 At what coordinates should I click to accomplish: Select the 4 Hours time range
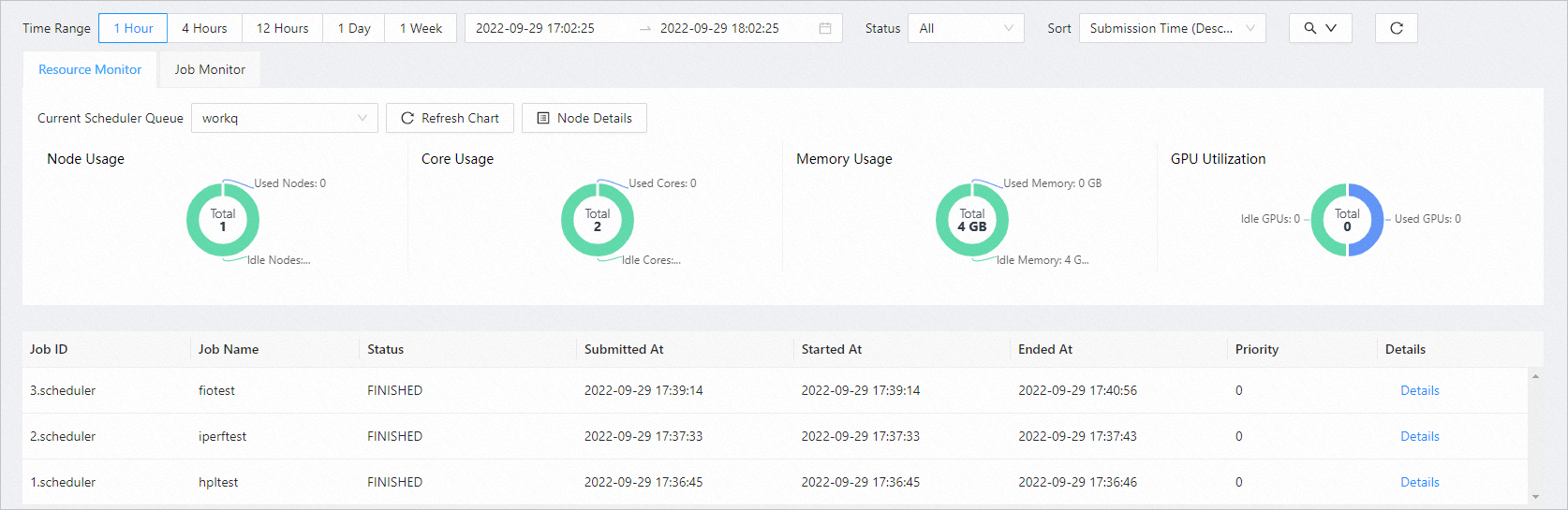(204, 28)
